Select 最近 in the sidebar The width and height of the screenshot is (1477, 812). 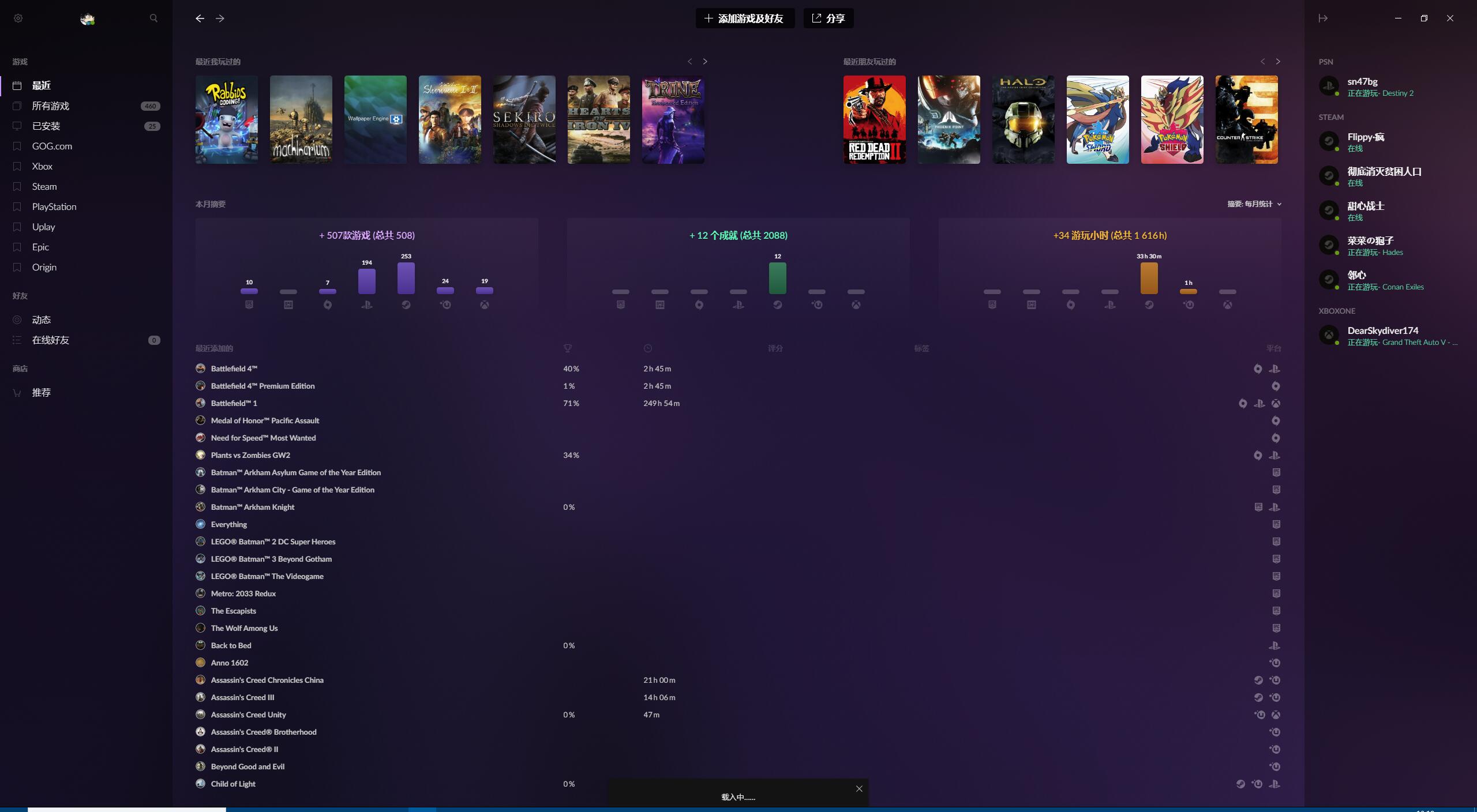86,86
